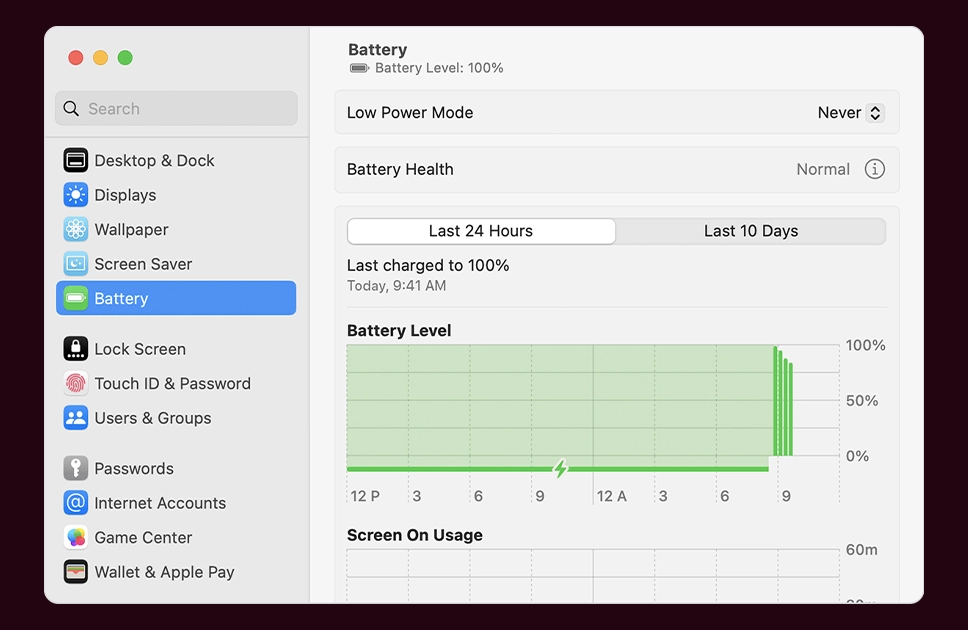Click the "12 A" chart axis label
Viewport: 968px width, 630px height.
[x=611, y=496]
